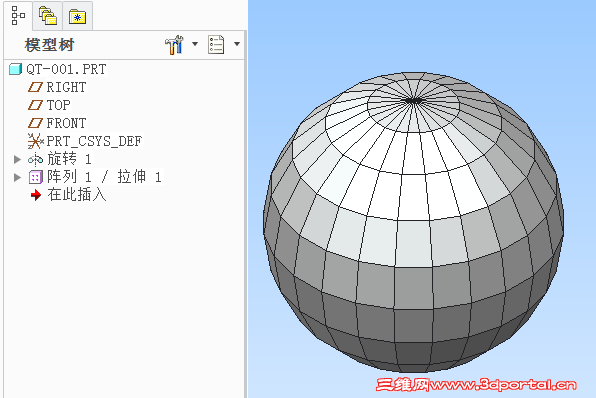Click the PRT_CSYS_DEF coordinate system icon
The image size is (596, 398).
[x=36, y=141]
